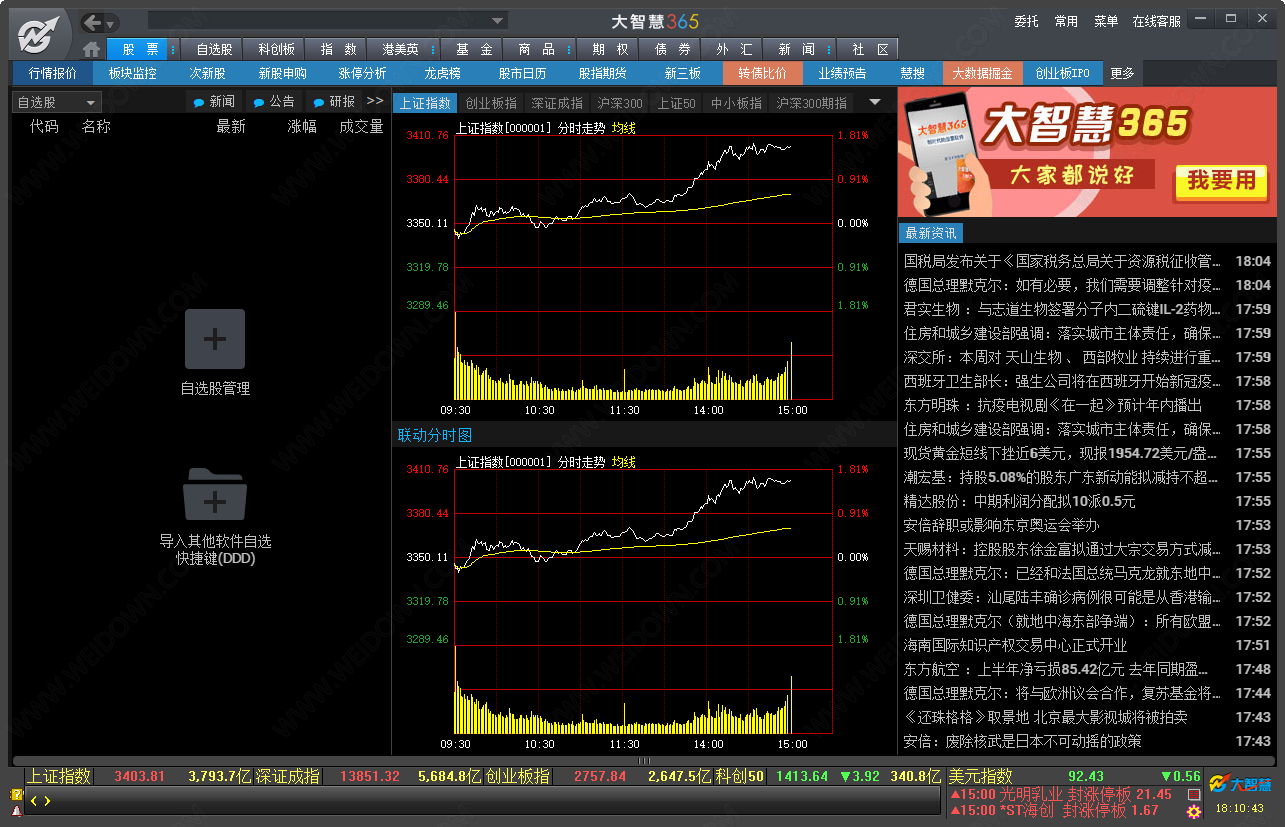Click the orange 大数据掘金 button
The width and height of the screenshot is (1285, 827).
pos(981,73)
